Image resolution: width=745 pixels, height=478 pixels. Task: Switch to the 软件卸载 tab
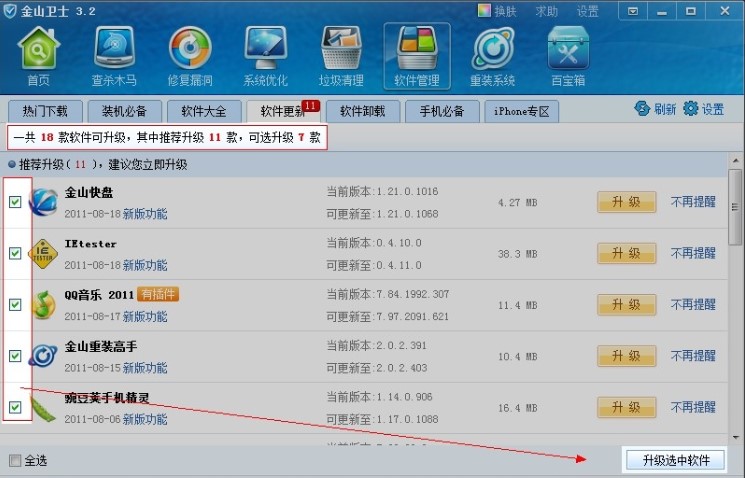tap(363, 112)
